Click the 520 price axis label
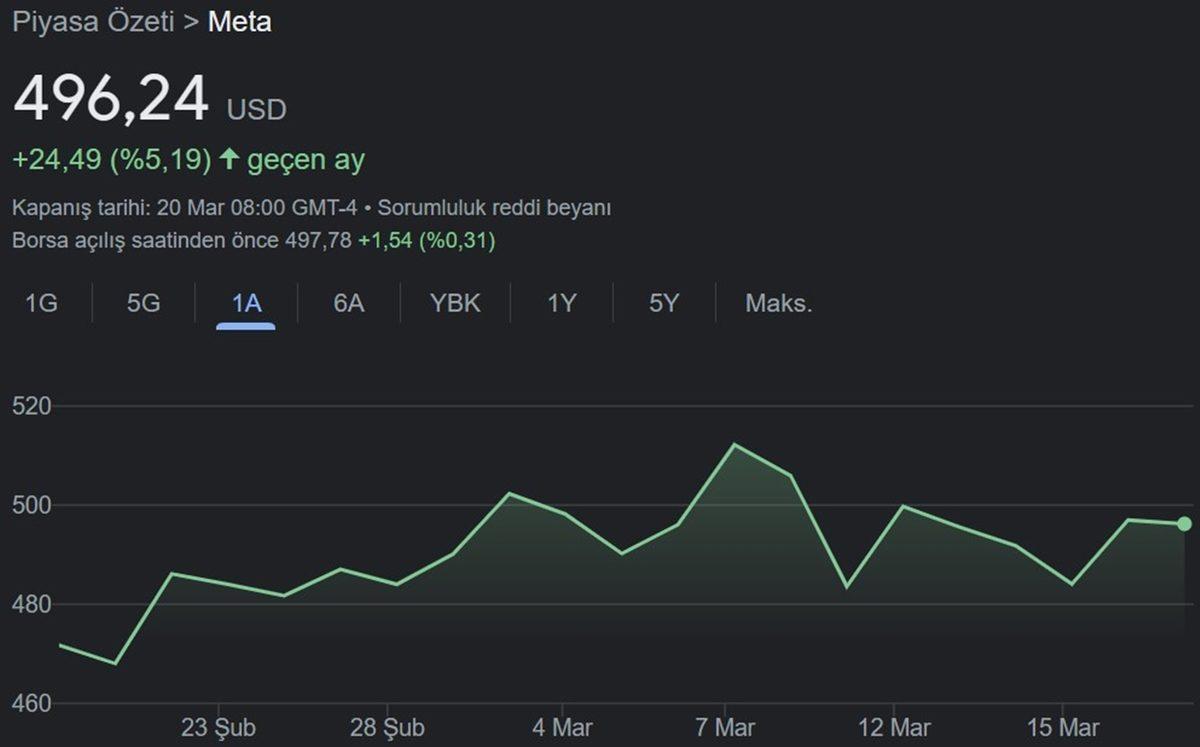Screen dimensions: 1200x747 pos(30,406)
